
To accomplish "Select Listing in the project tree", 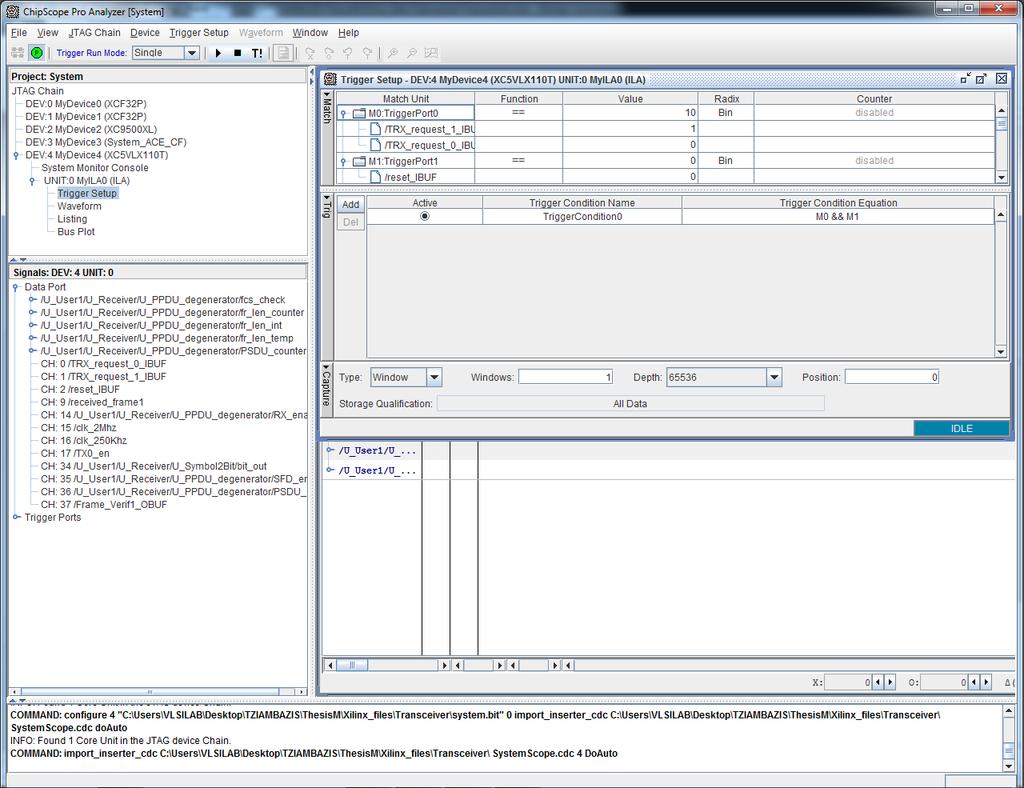I will pyautogui.click(x=72, y=219).
